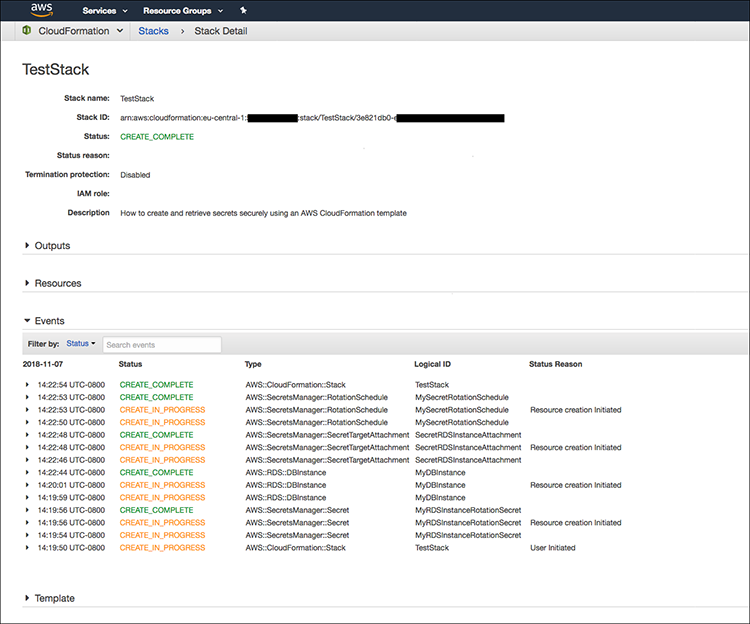The width and height of the screenshot is (750, 624).
Task: Click the Stack ID ARN text
Action: click(312, 118)
